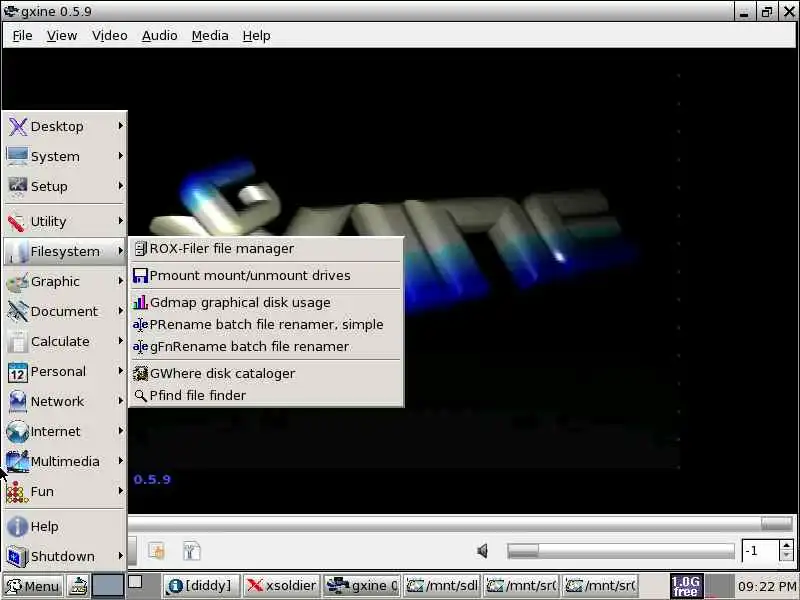Switch to the /mnt/sdl taskbar window
This screenshot has width=800, height=600.
(x=442, y=586)
